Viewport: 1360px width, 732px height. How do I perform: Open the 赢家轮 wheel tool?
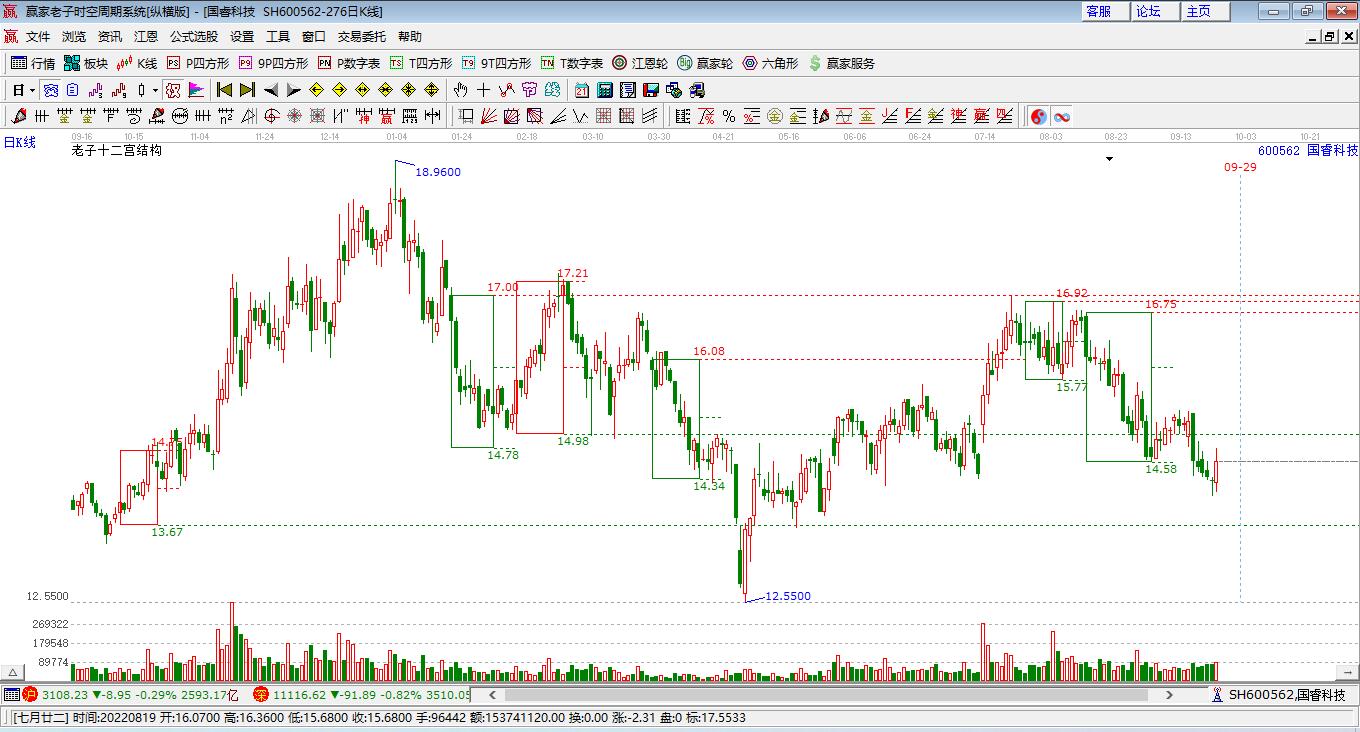[705, 63]
